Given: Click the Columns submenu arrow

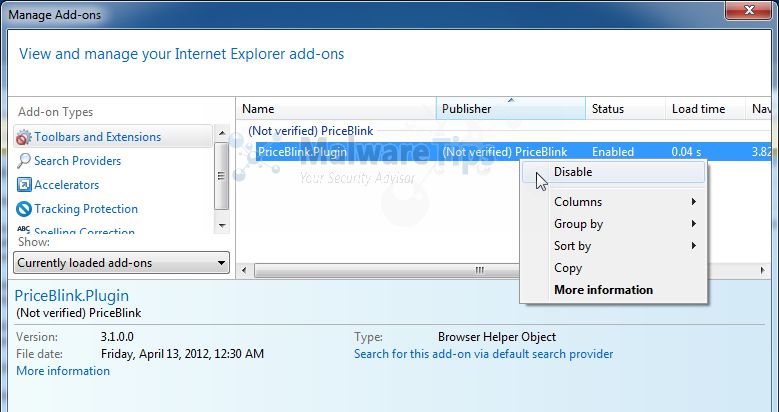Looking at the screenshot, I should (694, 202).
